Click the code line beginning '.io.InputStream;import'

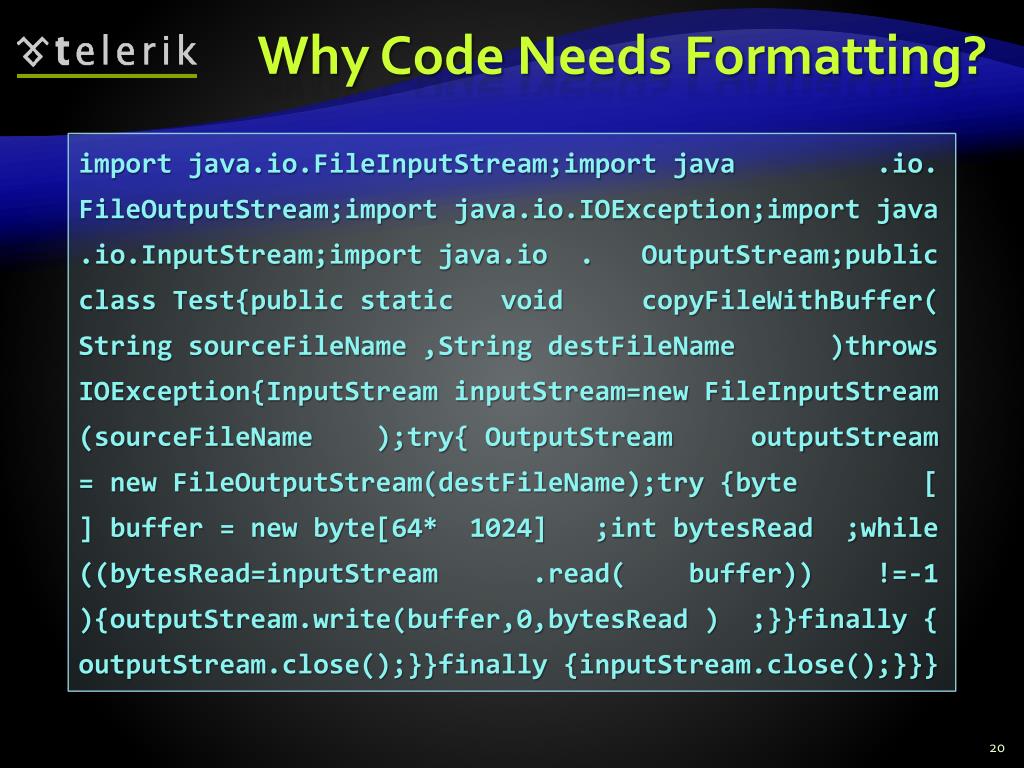pos(508,255)
